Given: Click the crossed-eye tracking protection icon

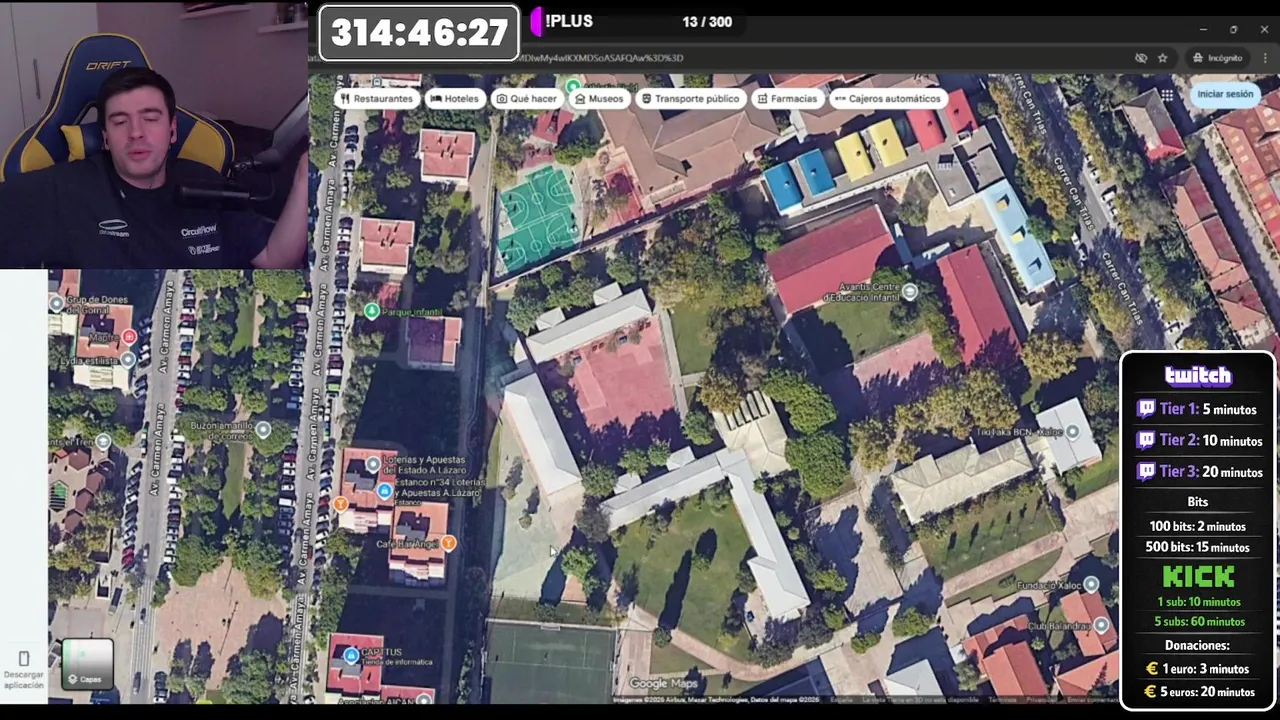Looking at the screenshot, I should [x=1141, y=58].
